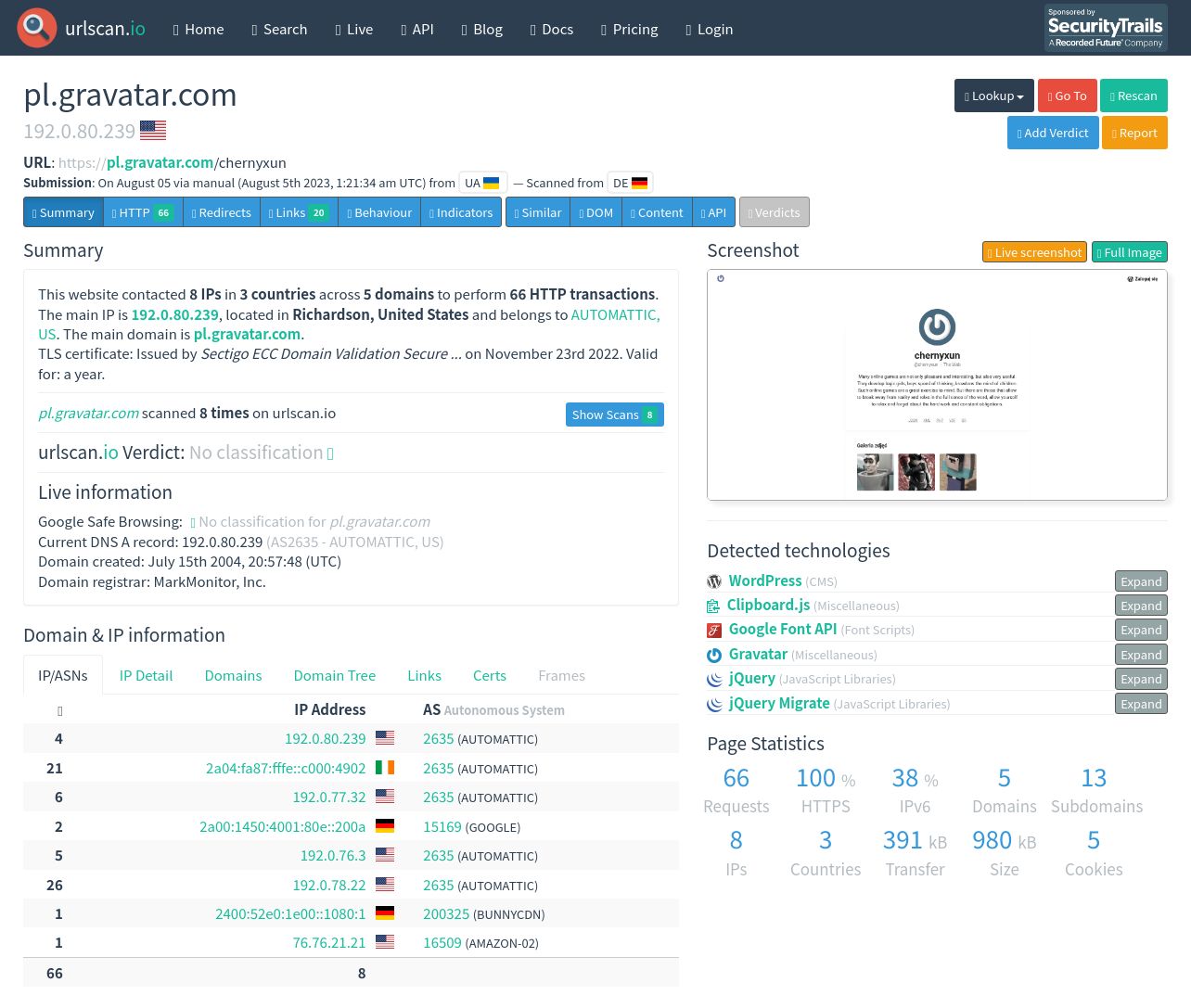Switch to the Content tab
Image resolution: width=1191 pixels, height=1008 pixels.
[657, 212]
